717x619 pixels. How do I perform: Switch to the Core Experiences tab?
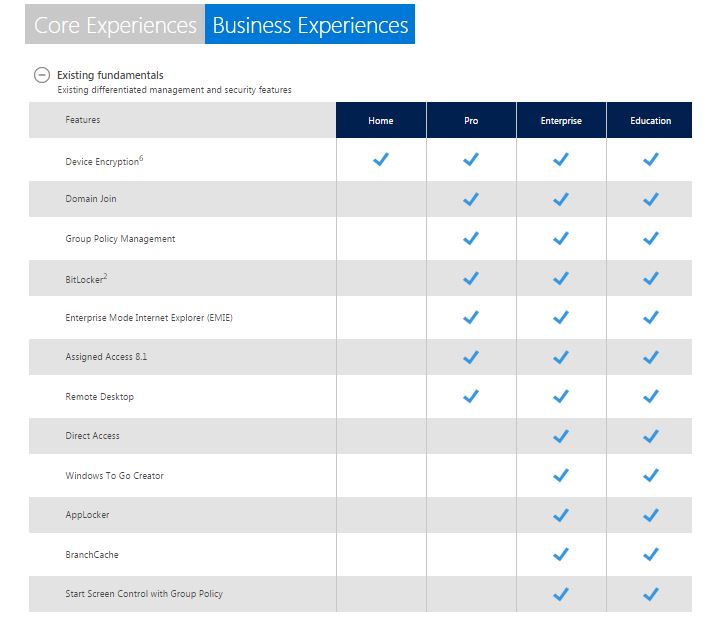tap(115, 25)
